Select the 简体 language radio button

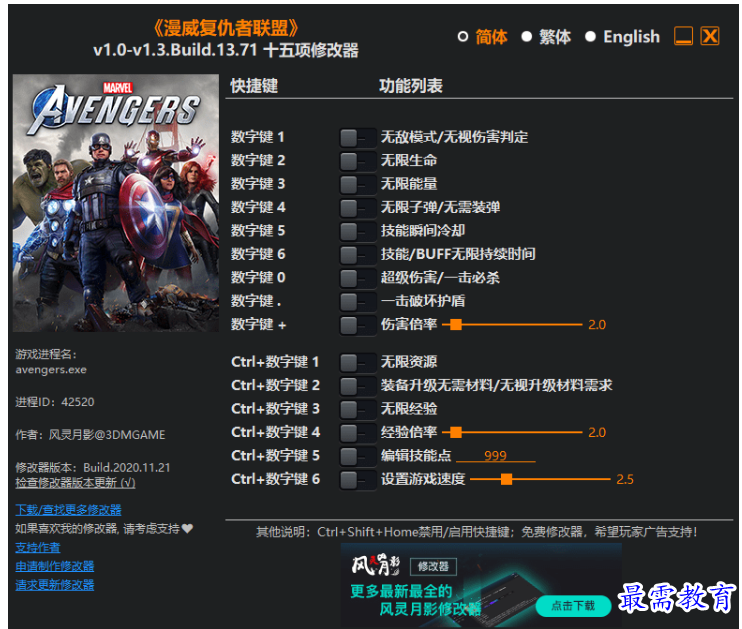463,36
